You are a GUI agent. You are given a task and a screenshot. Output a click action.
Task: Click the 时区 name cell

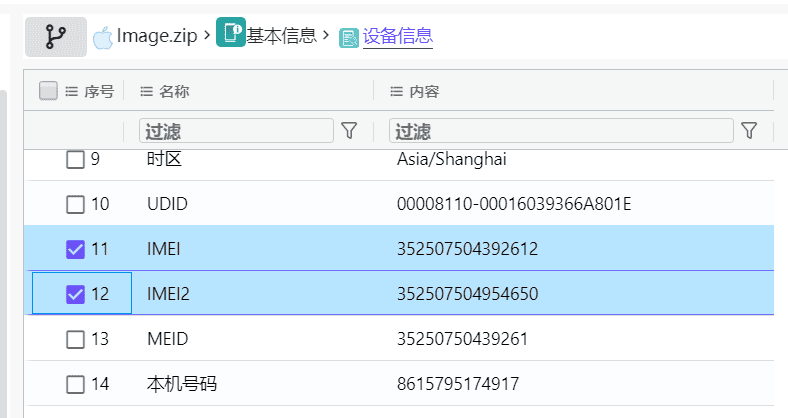[164, 159]
